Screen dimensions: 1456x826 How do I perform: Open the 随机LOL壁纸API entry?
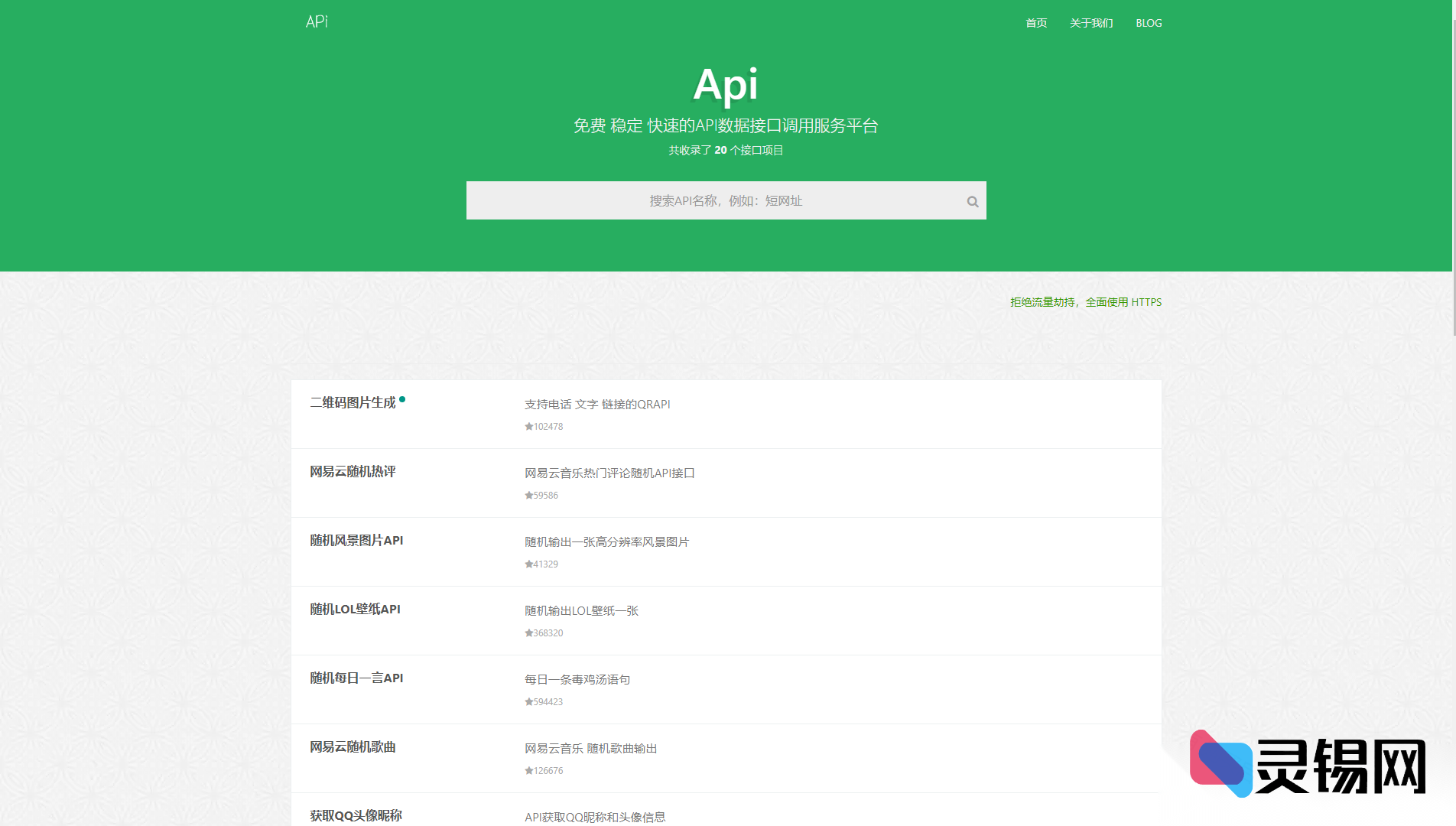354,610
